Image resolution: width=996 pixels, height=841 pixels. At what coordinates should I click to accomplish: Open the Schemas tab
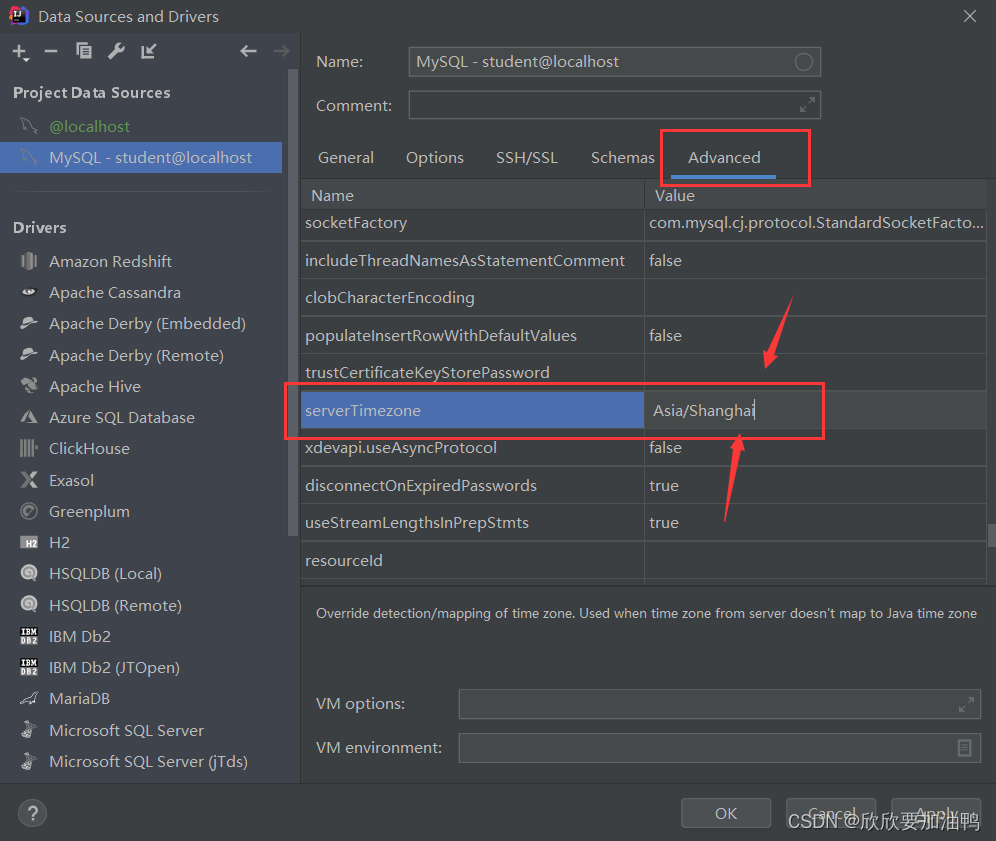[622, 158]
